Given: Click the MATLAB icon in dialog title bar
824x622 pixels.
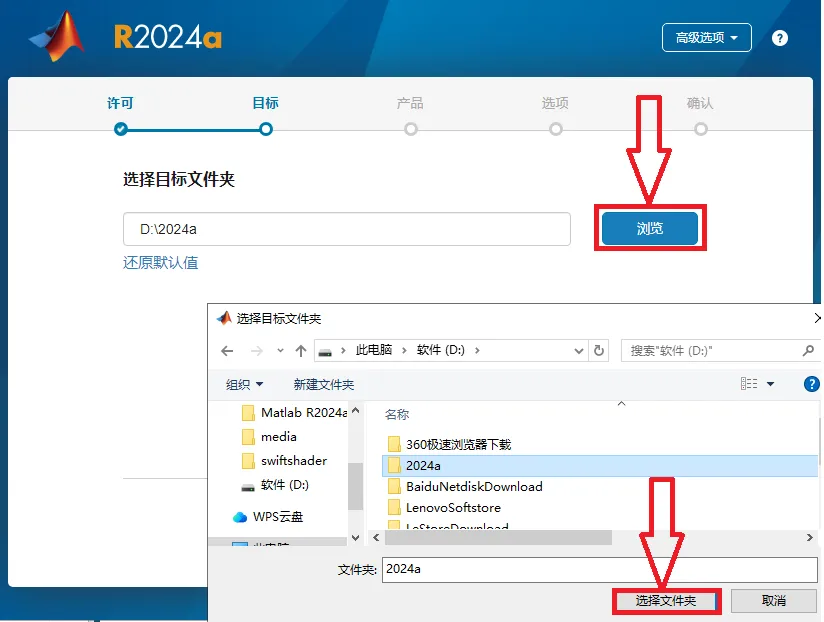Looking at the screenshot, I should coord(224,318).
